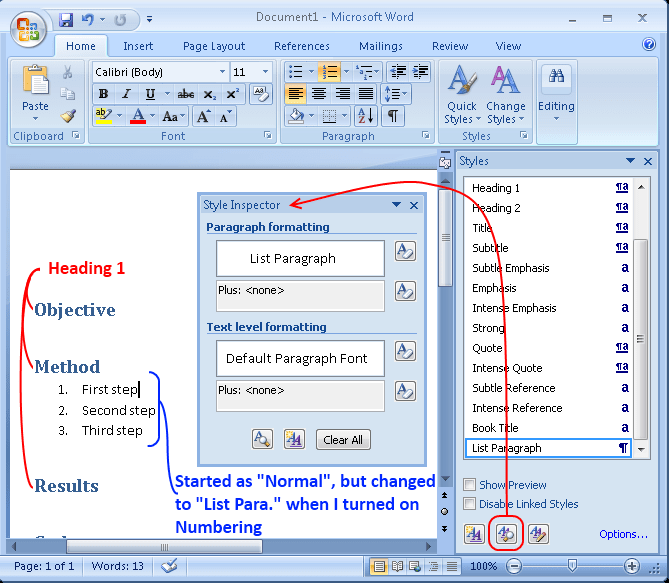Justify the text

pos(366,93)
